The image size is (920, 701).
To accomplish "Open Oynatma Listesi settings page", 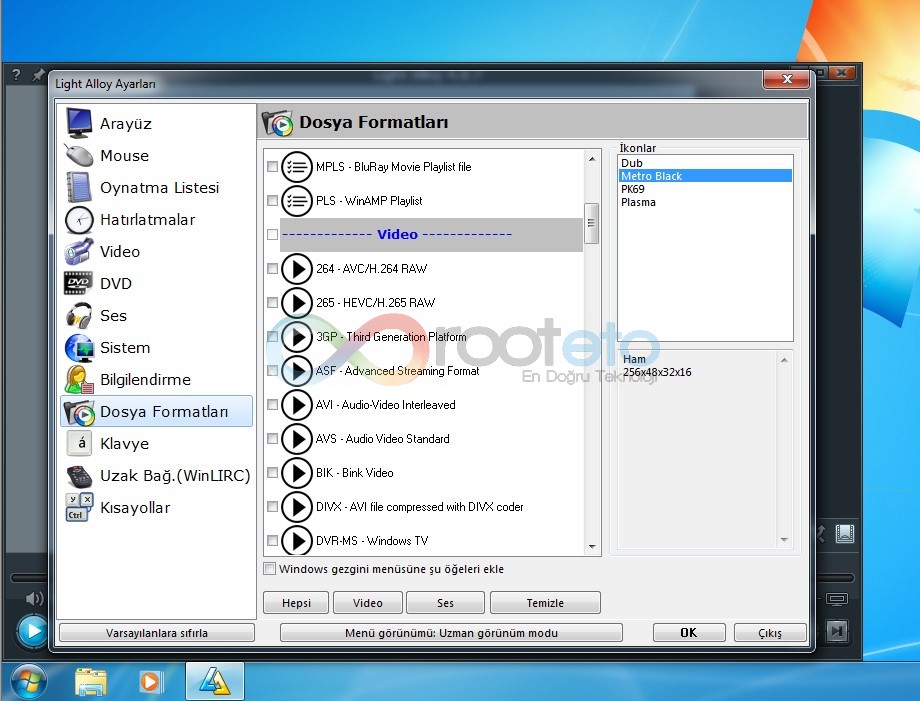I will coord(157,187).
